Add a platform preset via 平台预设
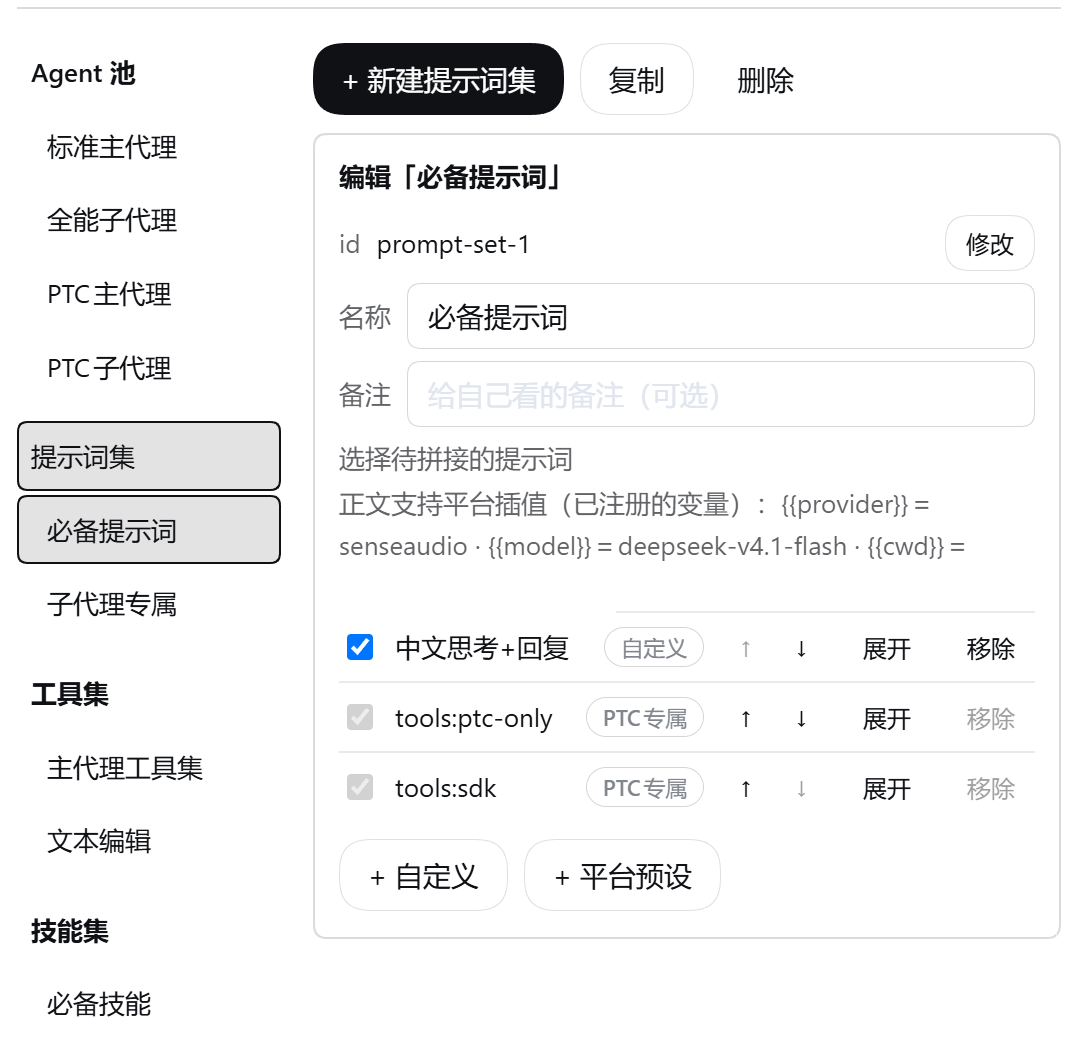 (622, 876)
